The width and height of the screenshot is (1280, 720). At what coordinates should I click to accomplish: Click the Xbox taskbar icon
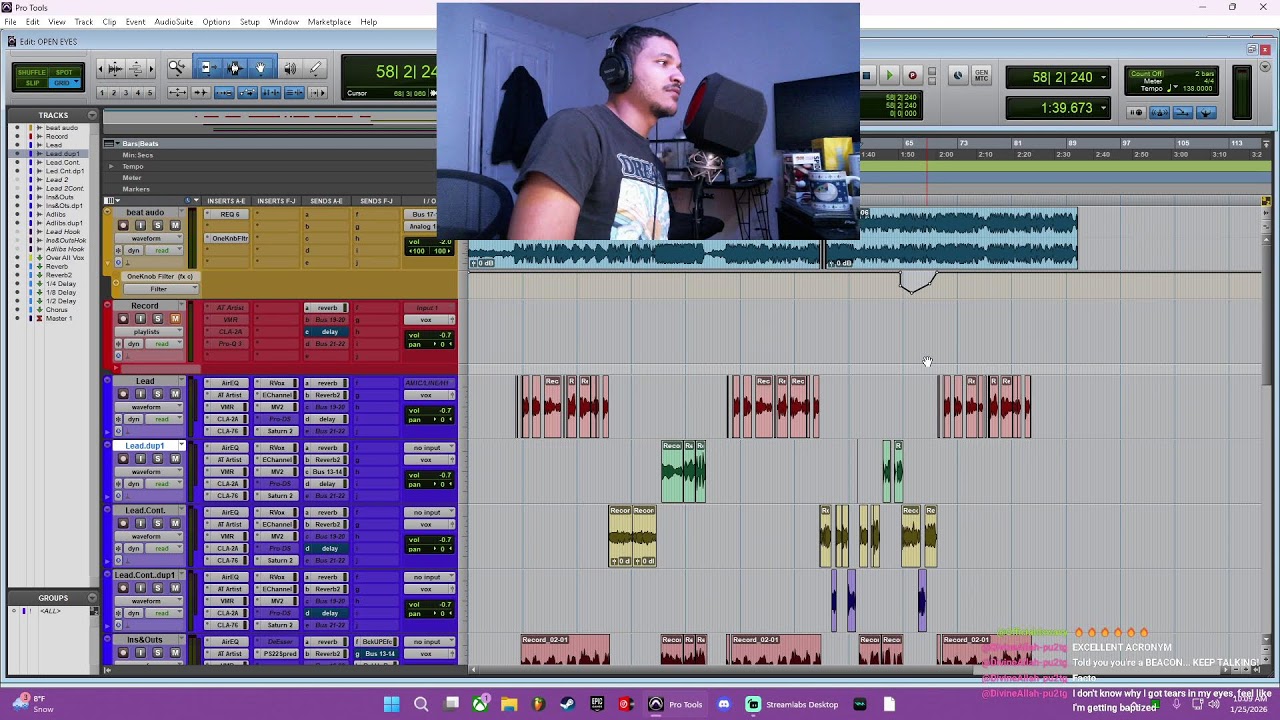[x=480, y=704]
